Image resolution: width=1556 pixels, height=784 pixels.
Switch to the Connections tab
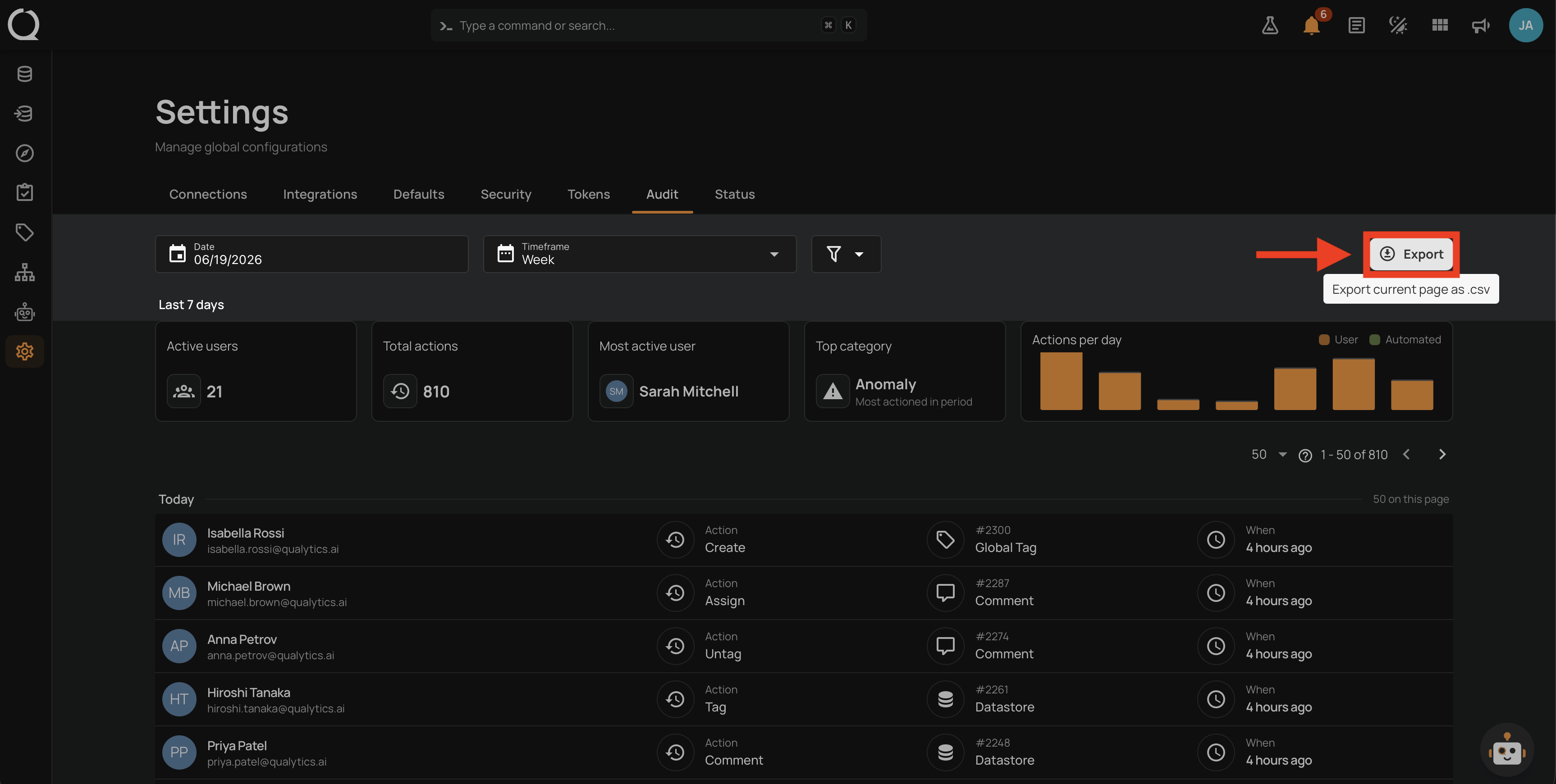208,194
